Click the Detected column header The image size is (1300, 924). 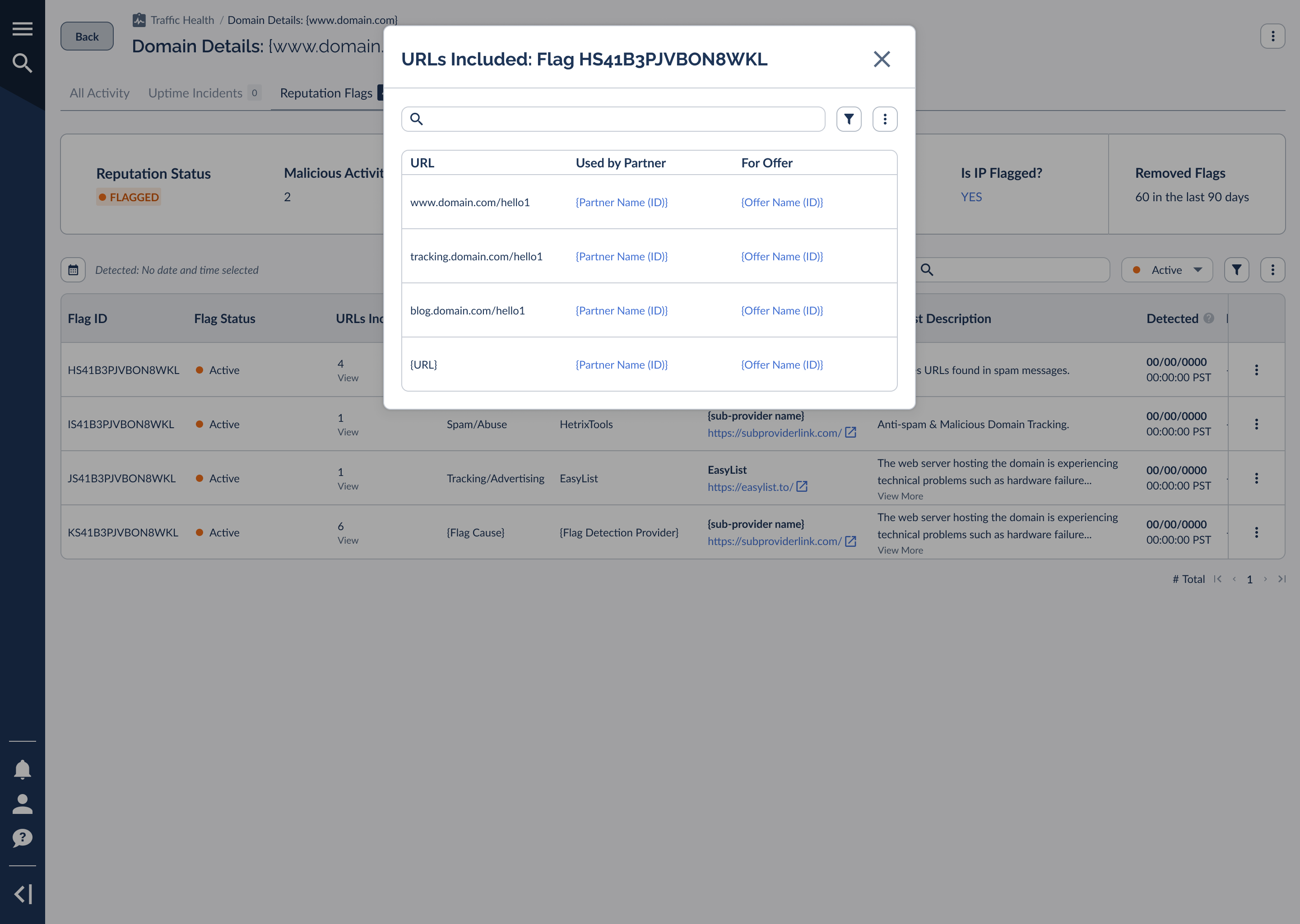[x=1173, y=318]
